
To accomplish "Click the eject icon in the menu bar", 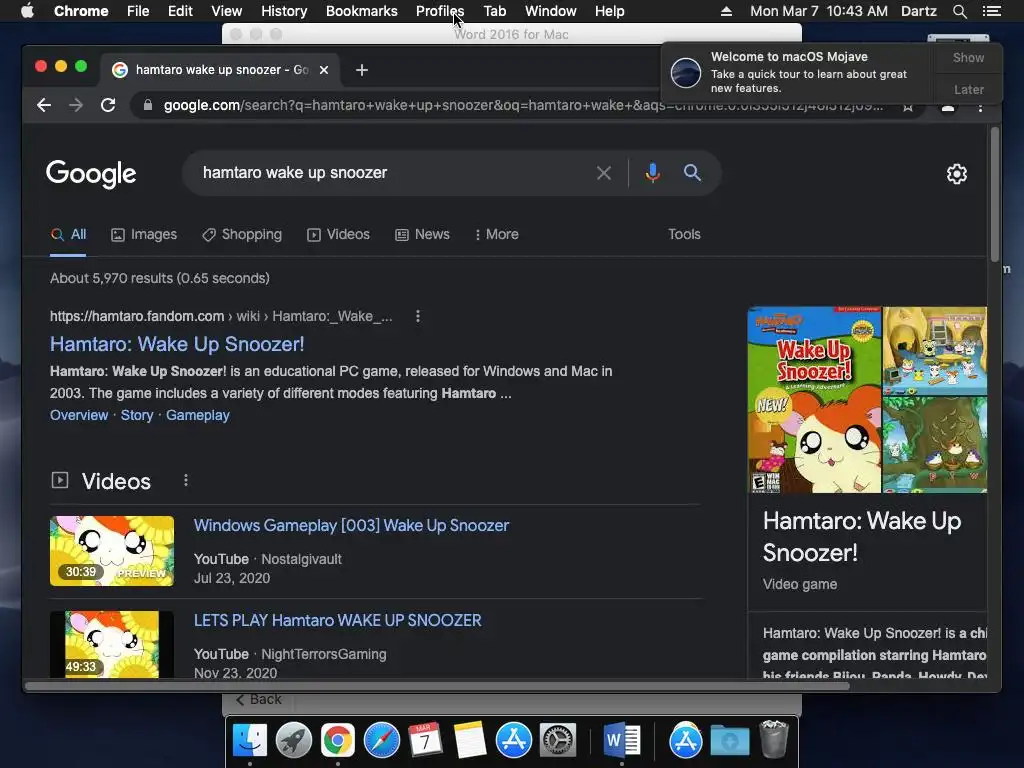I will click(726, 11).
